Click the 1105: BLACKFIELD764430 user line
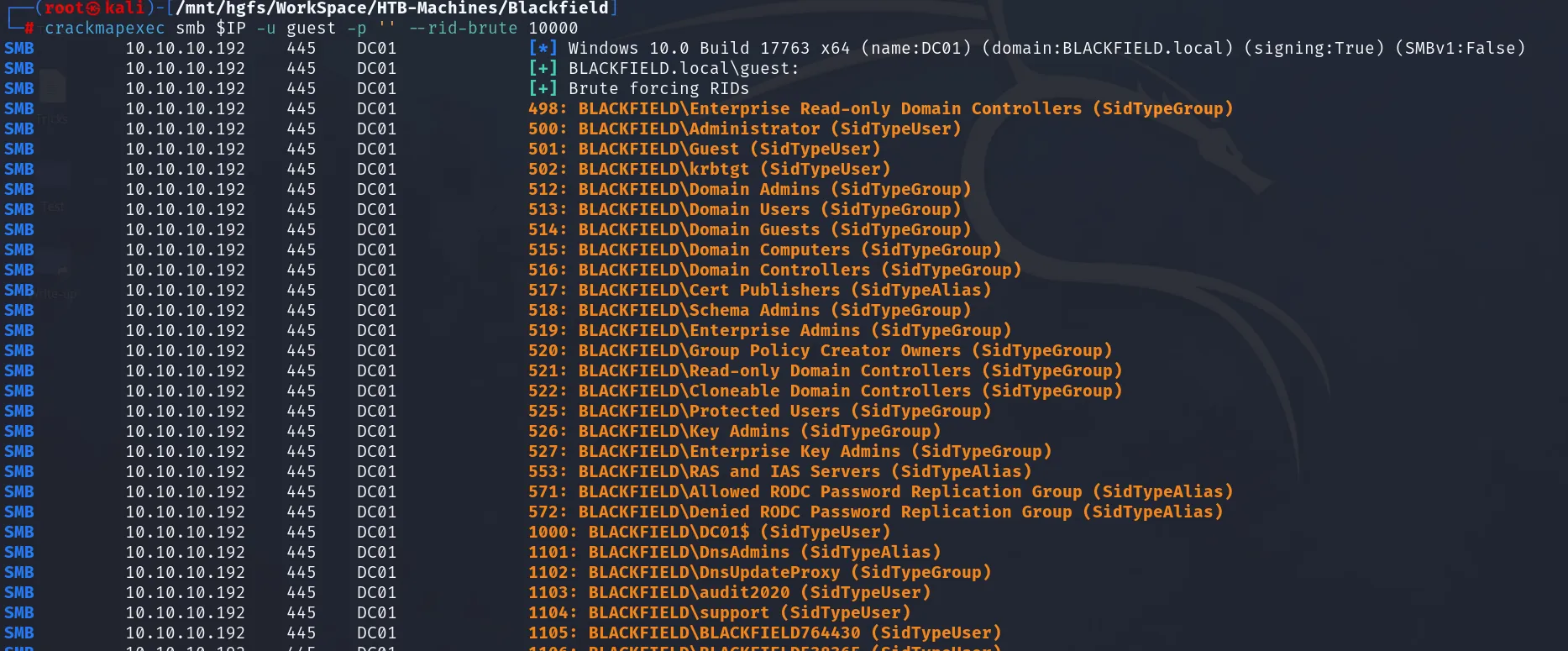Image resolution: width=1568 pixels, height=651 pixels. [x=765, y=633]
